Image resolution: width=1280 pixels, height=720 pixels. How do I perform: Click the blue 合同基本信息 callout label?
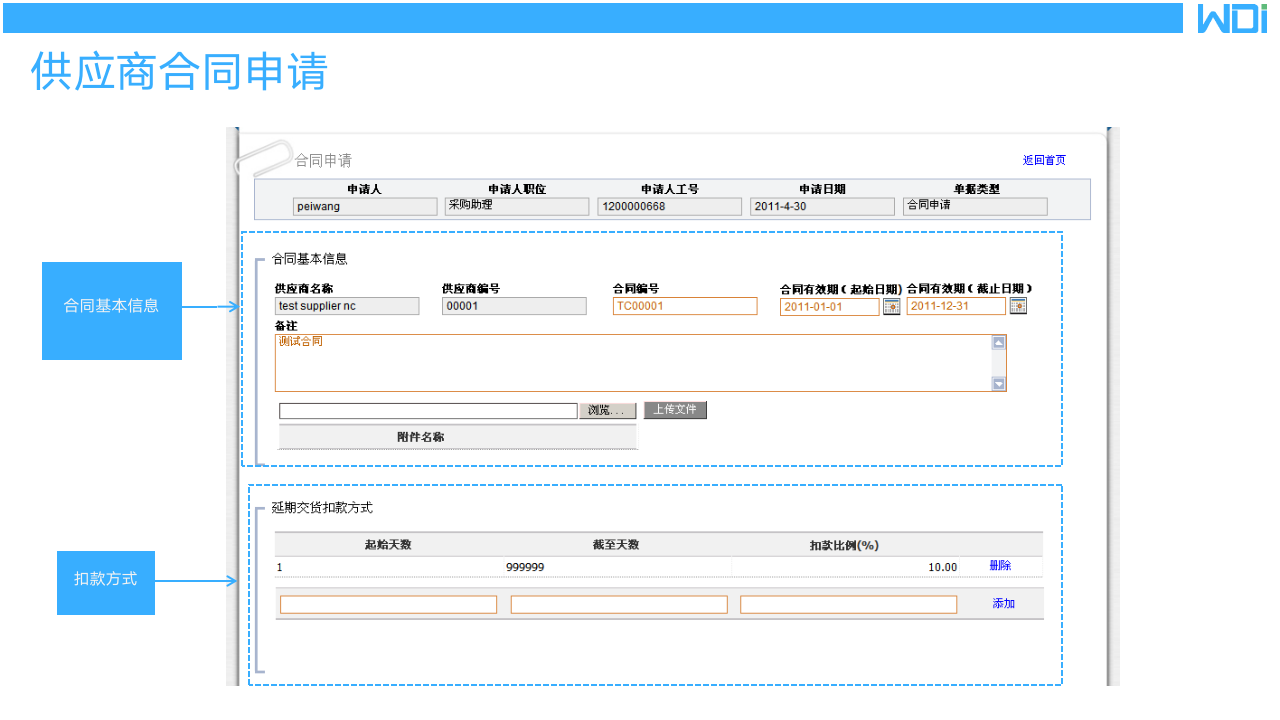111,306
